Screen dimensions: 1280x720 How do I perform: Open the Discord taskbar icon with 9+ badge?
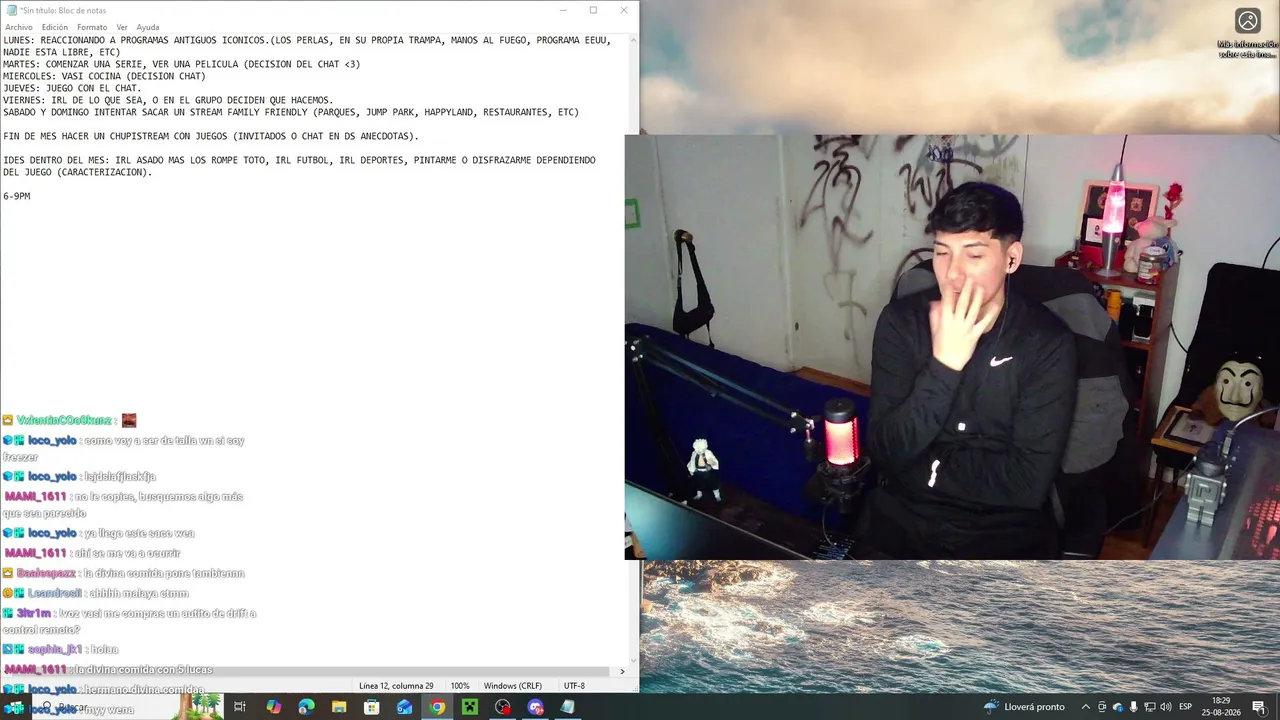536,707
